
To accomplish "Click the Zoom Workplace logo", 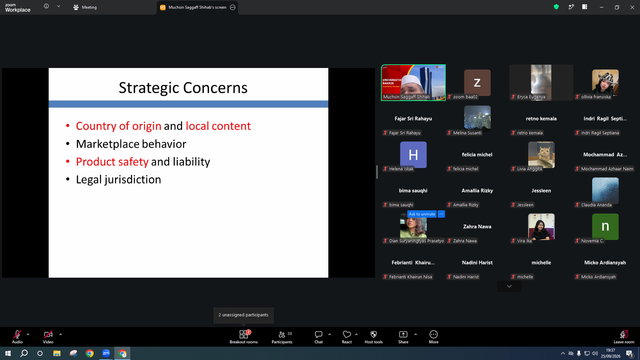I will (18, 7).
